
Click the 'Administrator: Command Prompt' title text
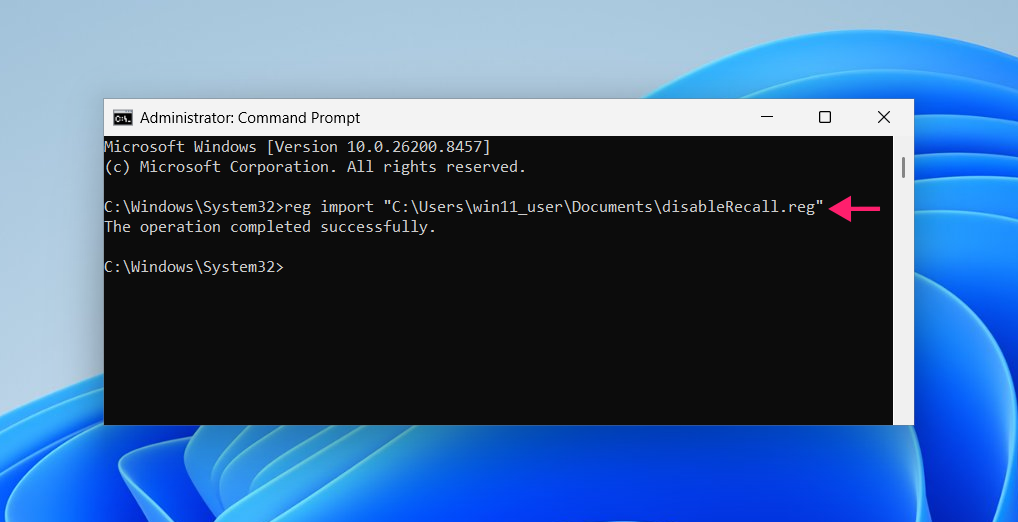(250, 118)
